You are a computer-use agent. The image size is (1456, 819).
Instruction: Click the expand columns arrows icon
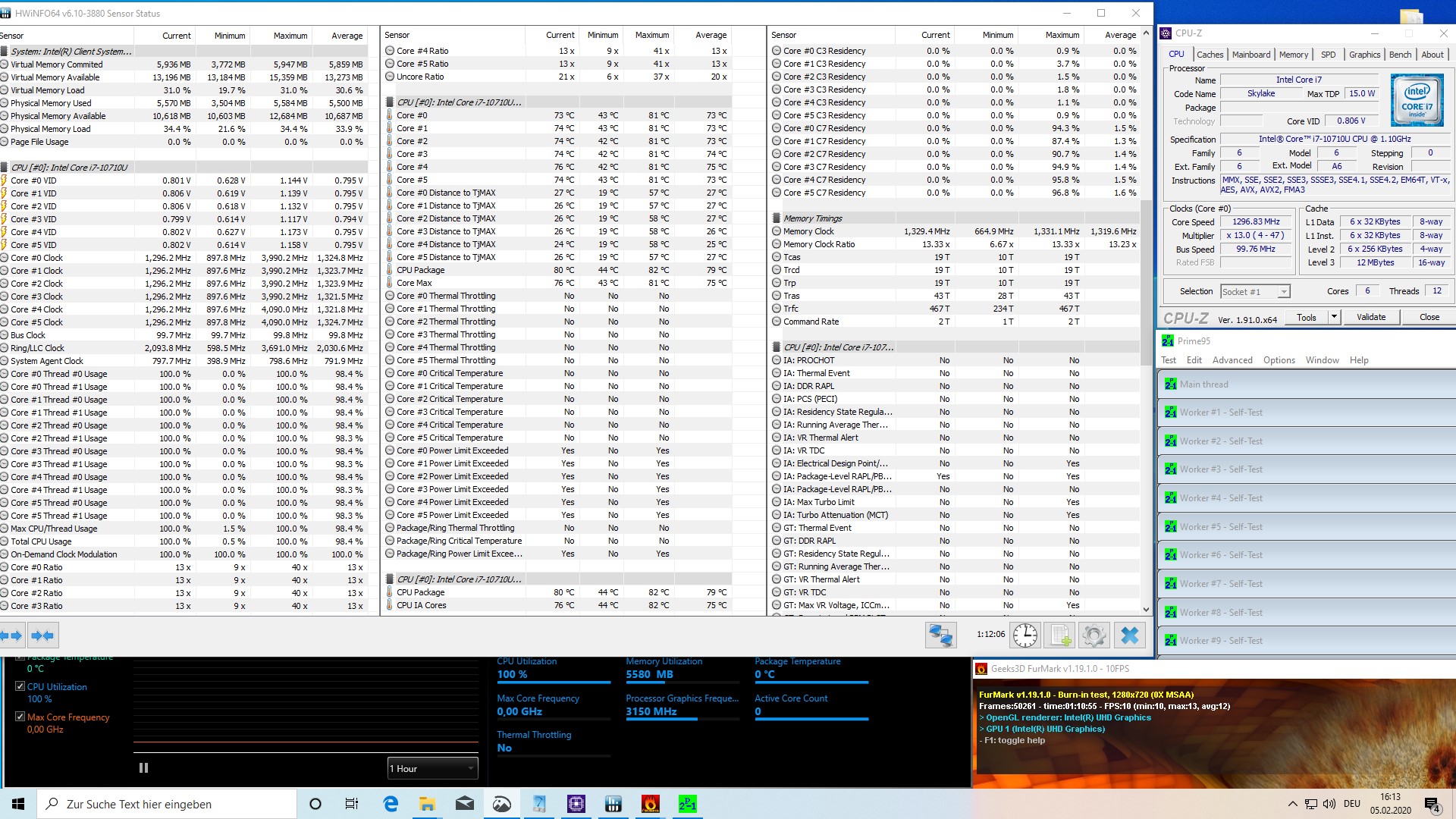pos(11,635)
